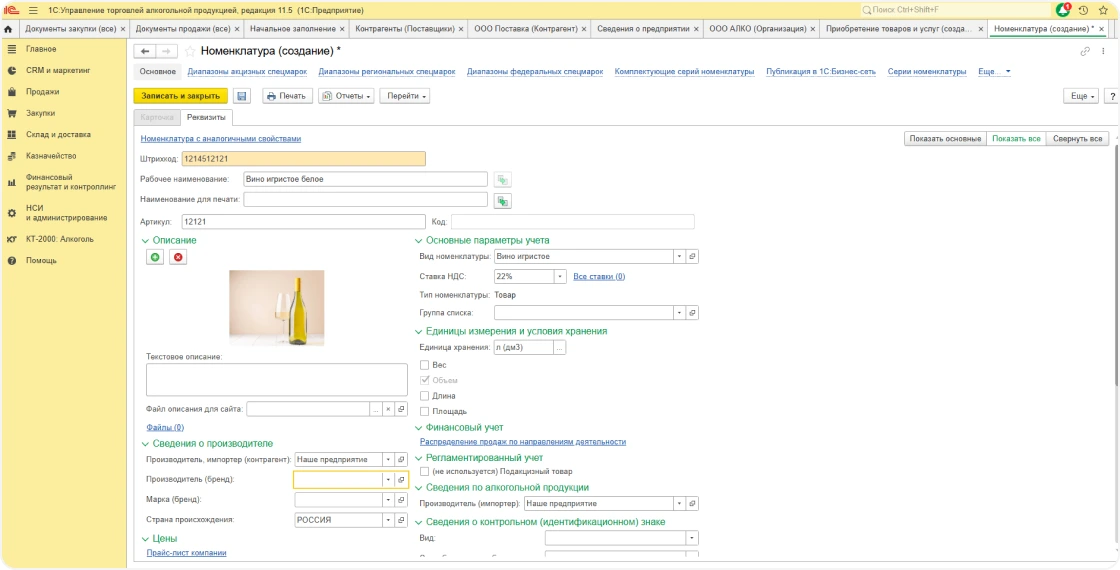Click the save diskette icon
Screen dimensions: 1120x570
[x=241, y=96]
